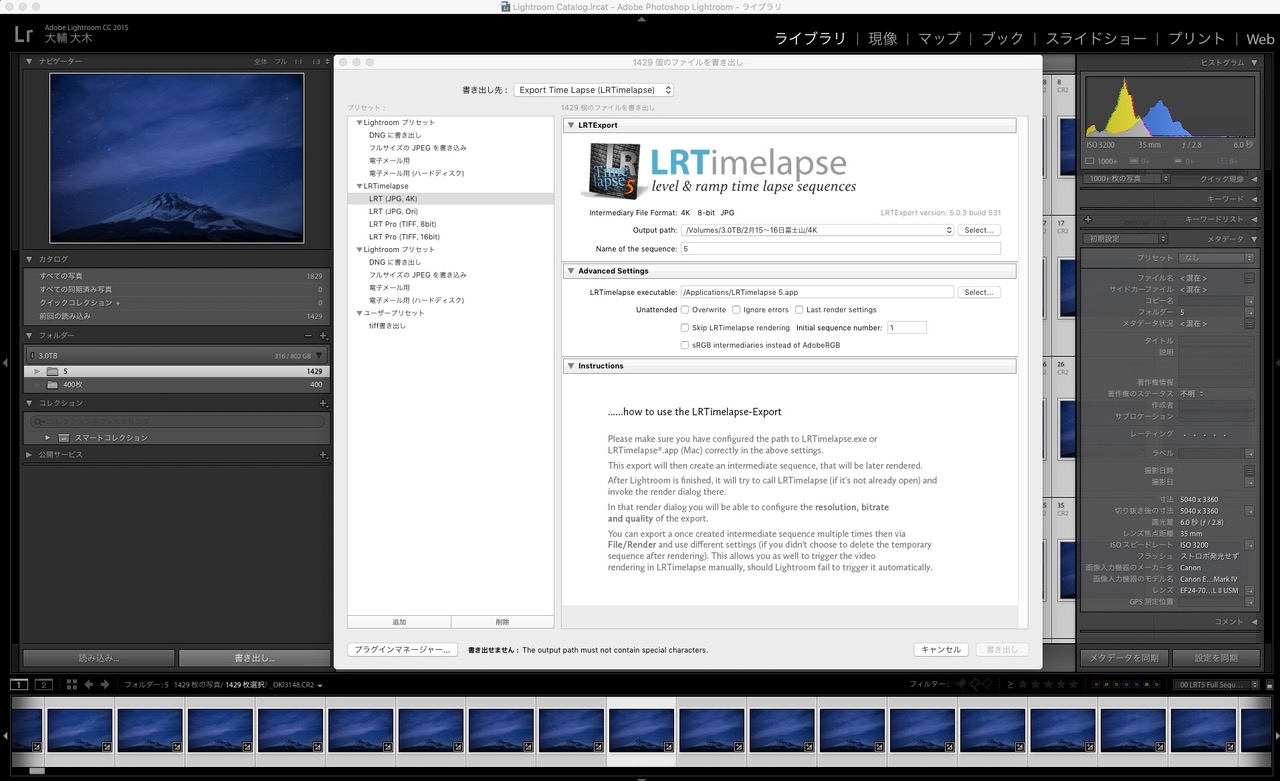Open the export destination dropdown
This screenshot has width=1280, height=781.
(x=594, y=90)
